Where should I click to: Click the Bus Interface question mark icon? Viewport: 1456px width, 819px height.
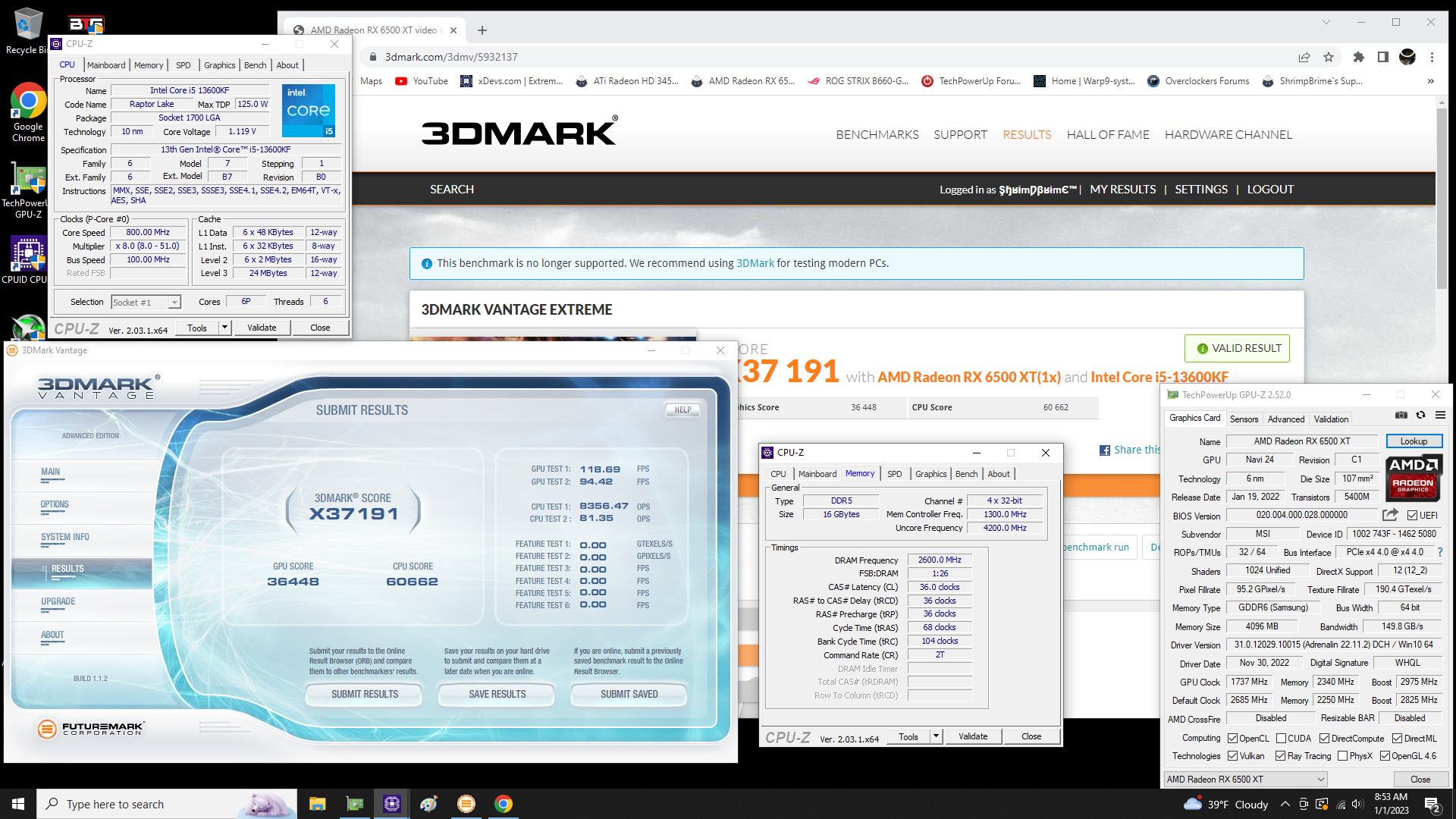coord(1440,552)
